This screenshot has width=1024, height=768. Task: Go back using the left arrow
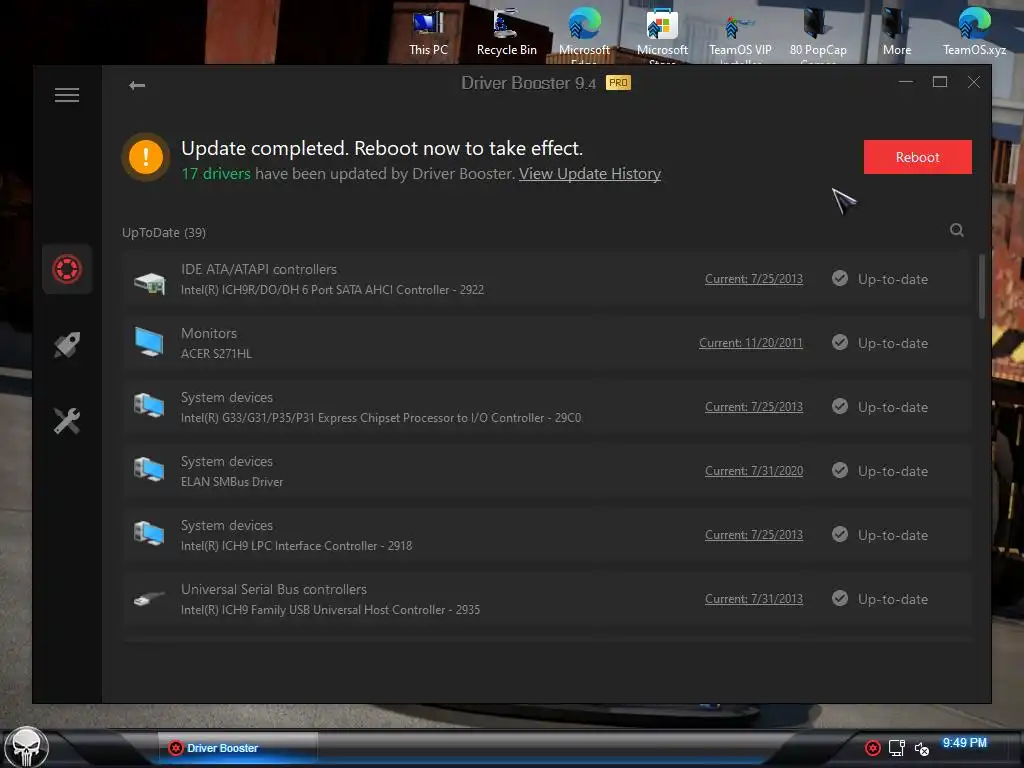click(136, 86)
